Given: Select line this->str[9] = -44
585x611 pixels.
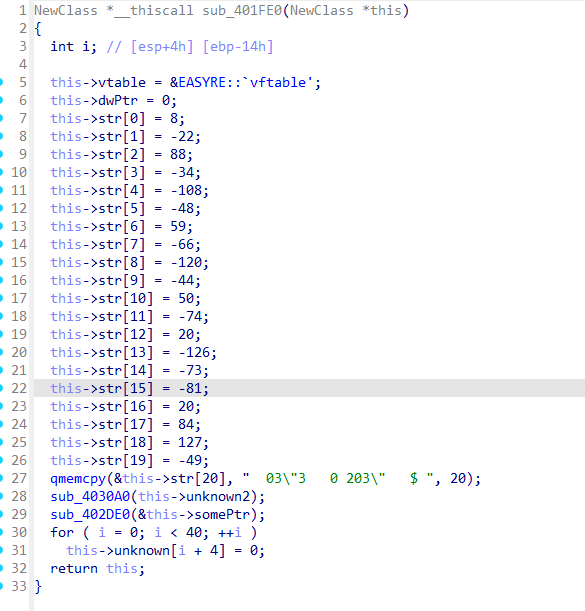Looking at the screenshot, I should click(125, 280).
